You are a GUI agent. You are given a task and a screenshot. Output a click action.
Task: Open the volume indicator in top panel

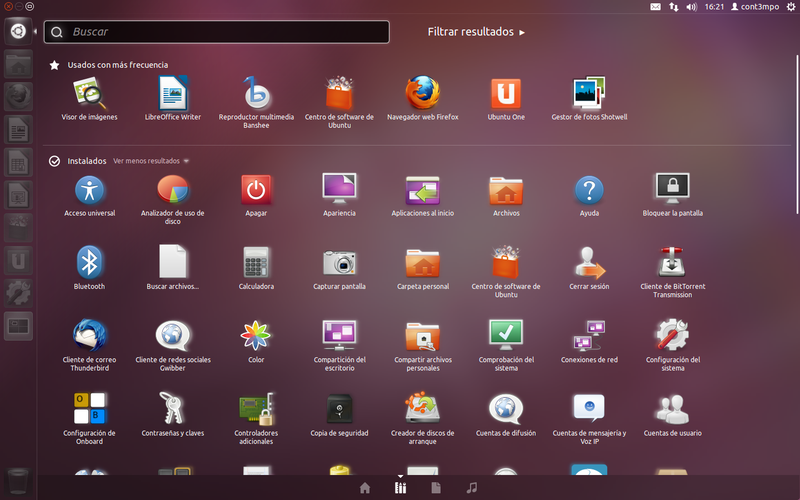click(690, 7)
